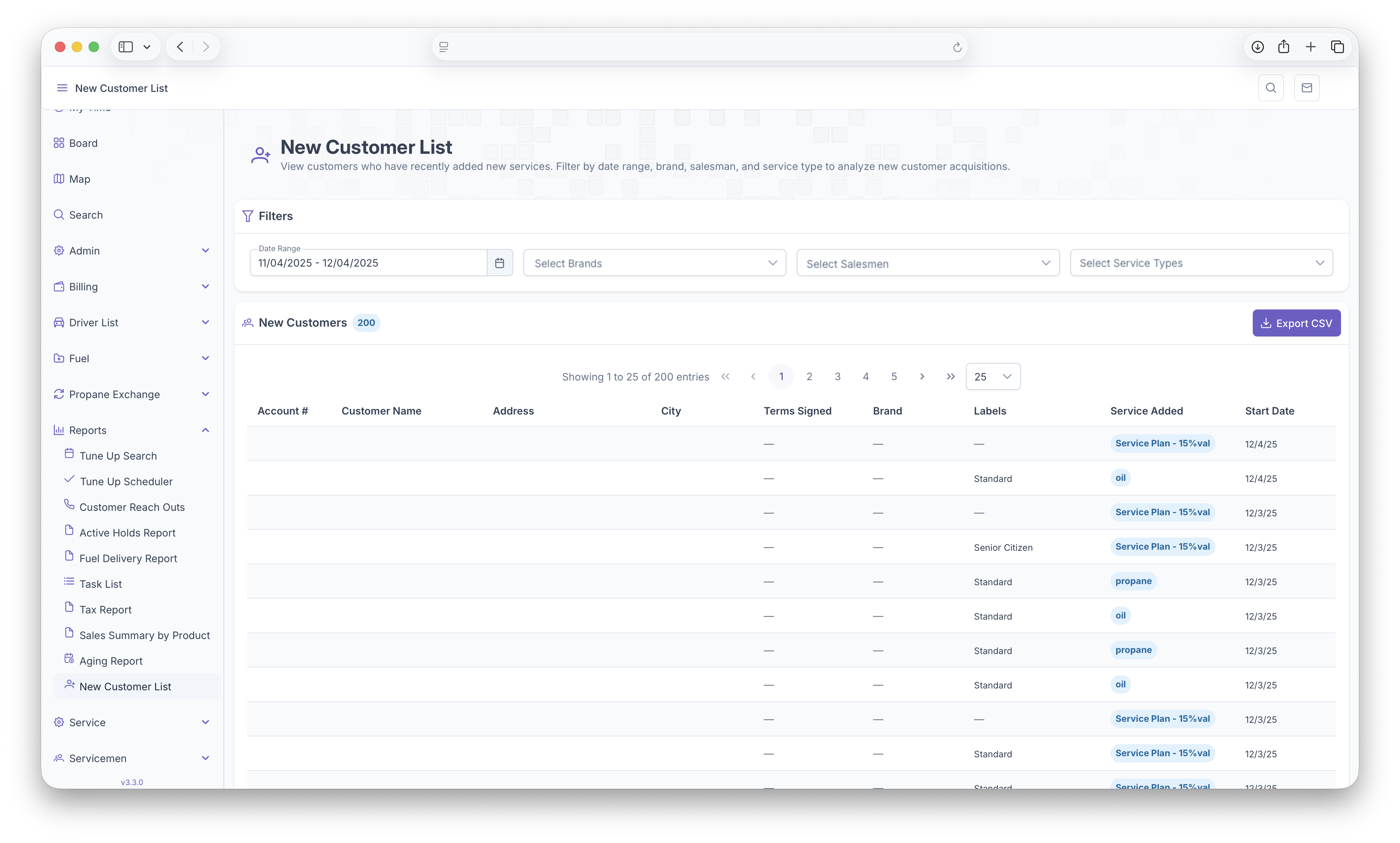Click the browser downloads icon
This screenshot has height=843, width=1400.
tap(1258, 47)
